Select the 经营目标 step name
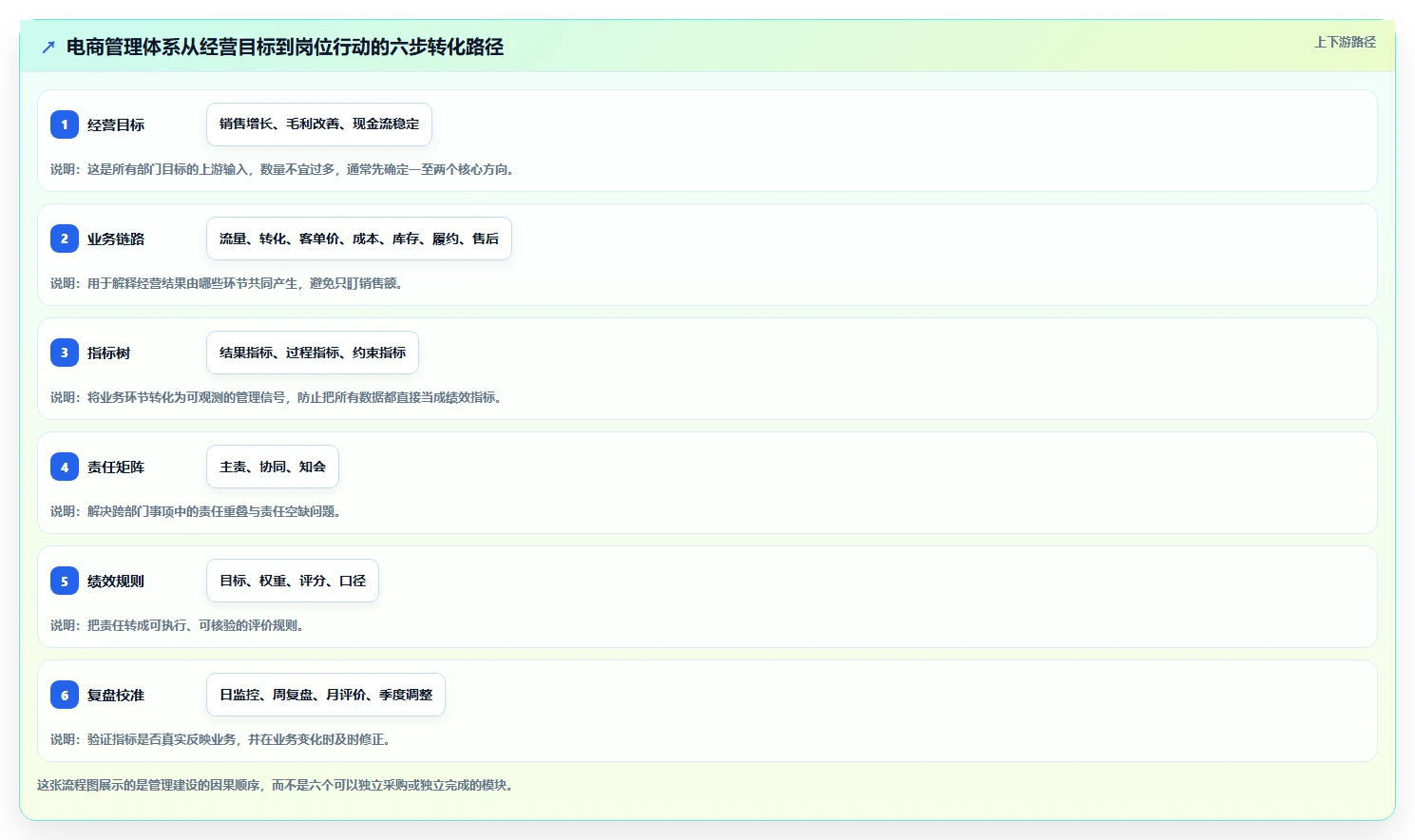Viewport: 1415px width, 840px height. 116,124
